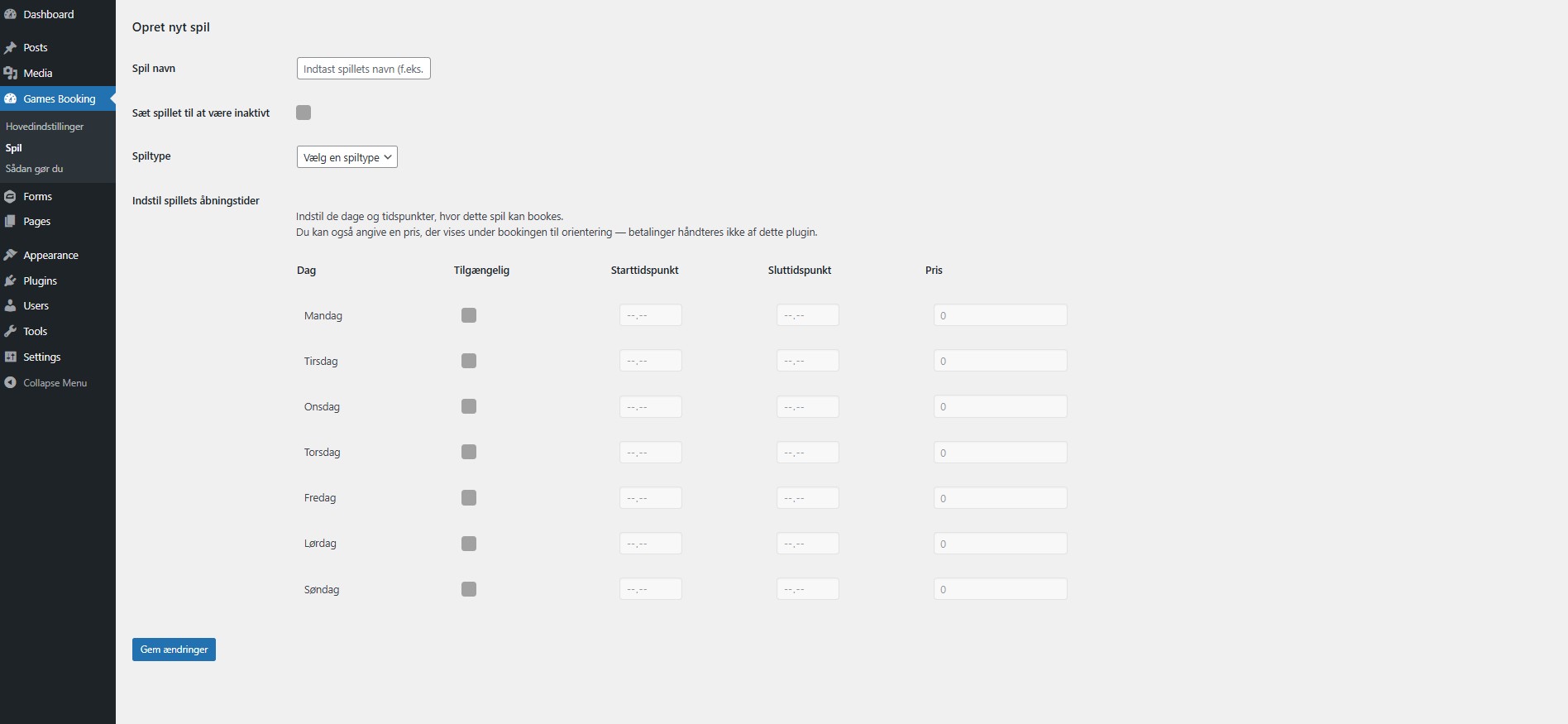Tick the Mandag available checkbox
The width and height of the screenshot is (1568, 724).
(469, 315)
